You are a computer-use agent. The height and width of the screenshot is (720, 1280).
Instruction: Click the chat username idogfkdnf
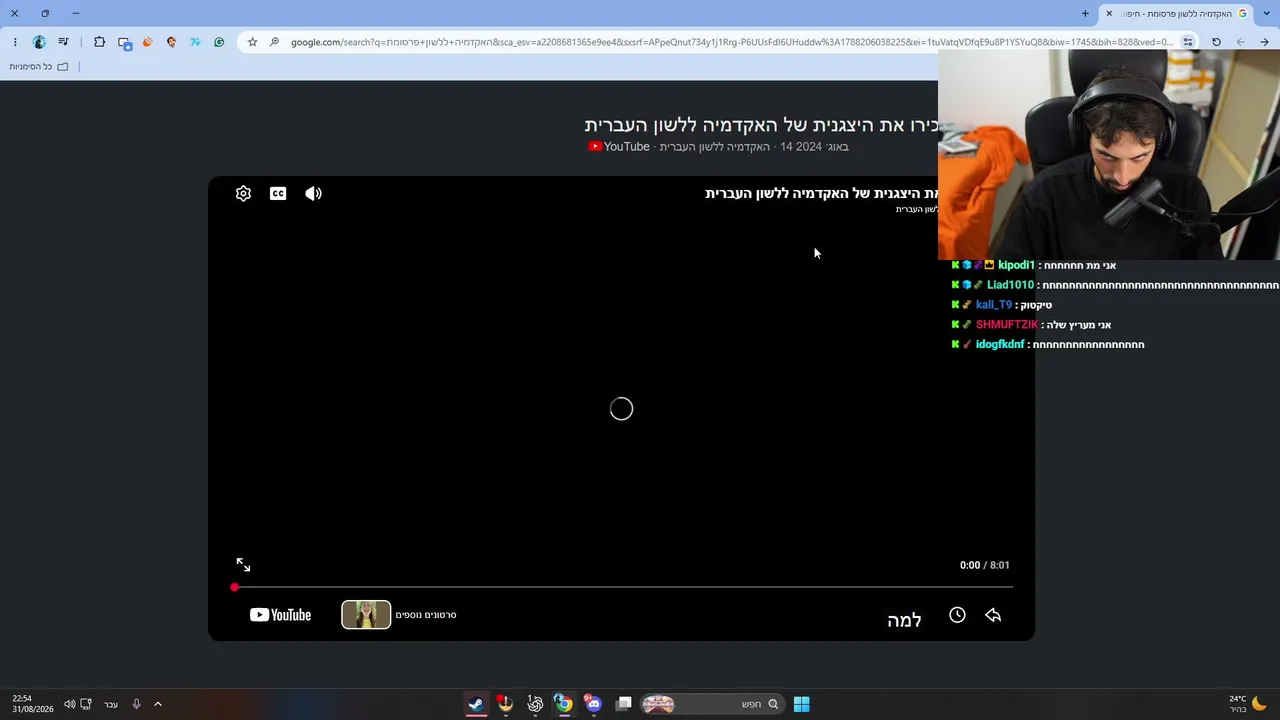pos(1000,345)
